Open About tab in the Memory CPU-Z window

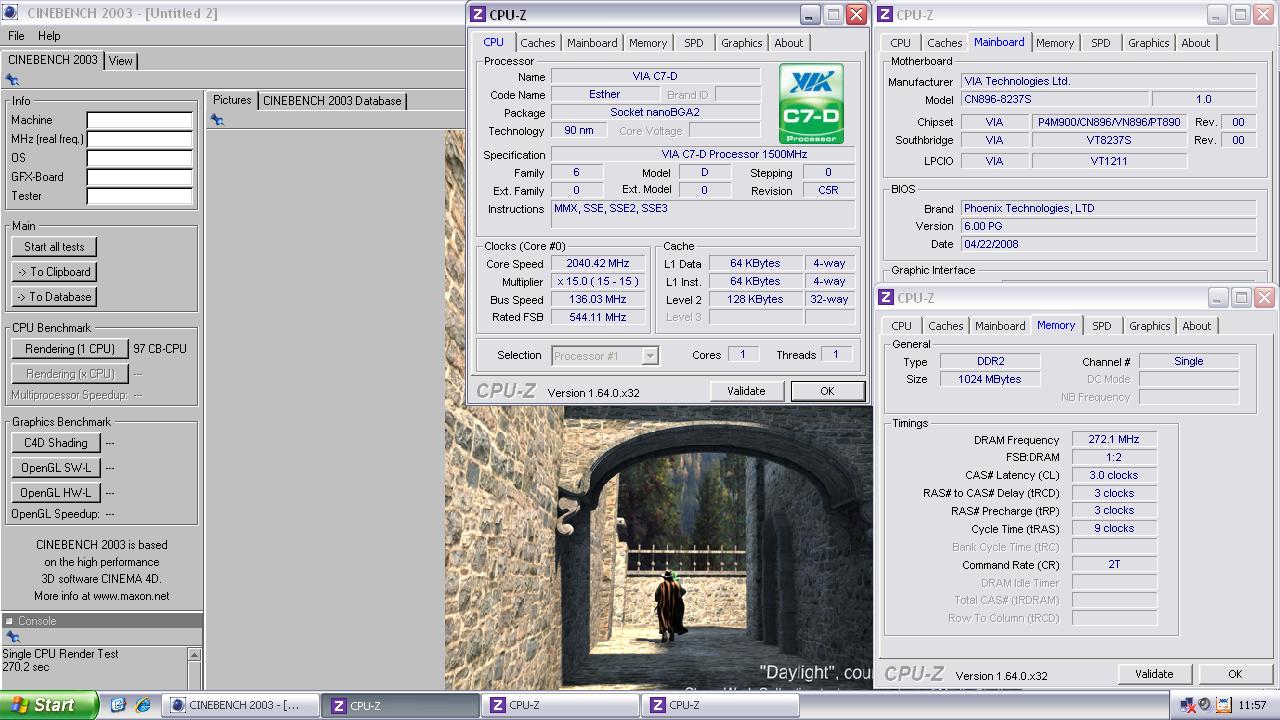click(x=1197, y=326)
